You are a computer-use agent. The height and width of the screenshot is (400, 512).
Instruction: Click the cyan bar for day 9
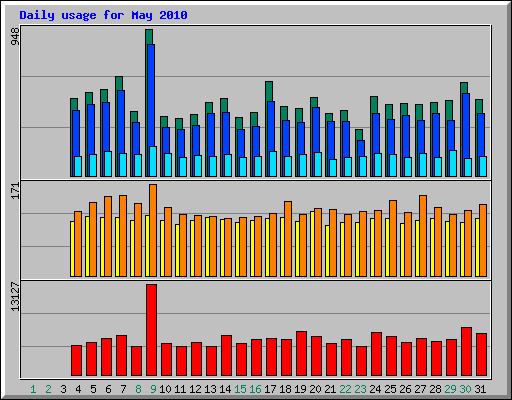(x=153, y=161)
